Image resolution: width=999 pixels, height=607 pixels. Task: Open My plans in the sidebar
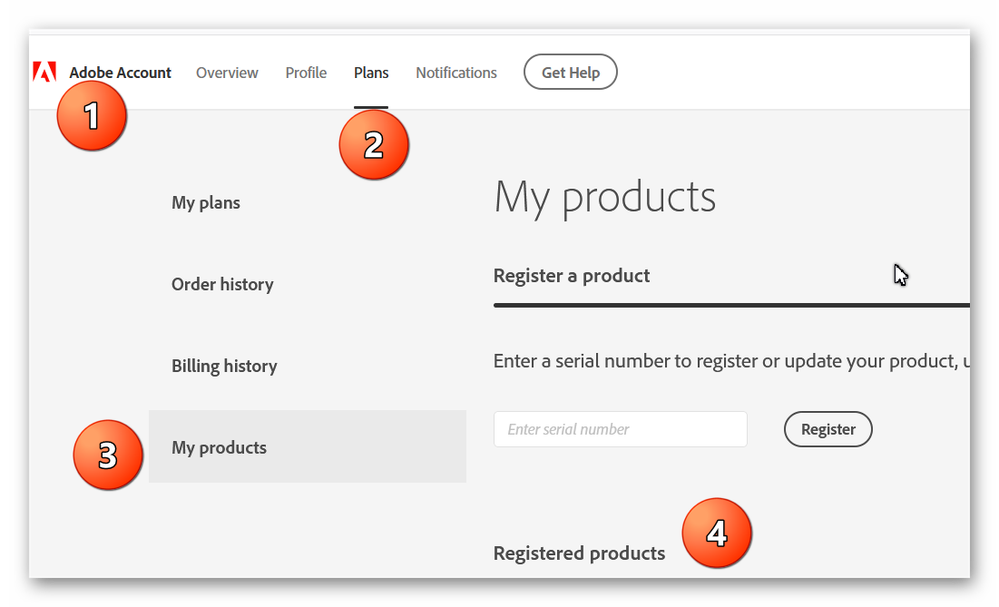pyautogui.click(x=206, y=203)
